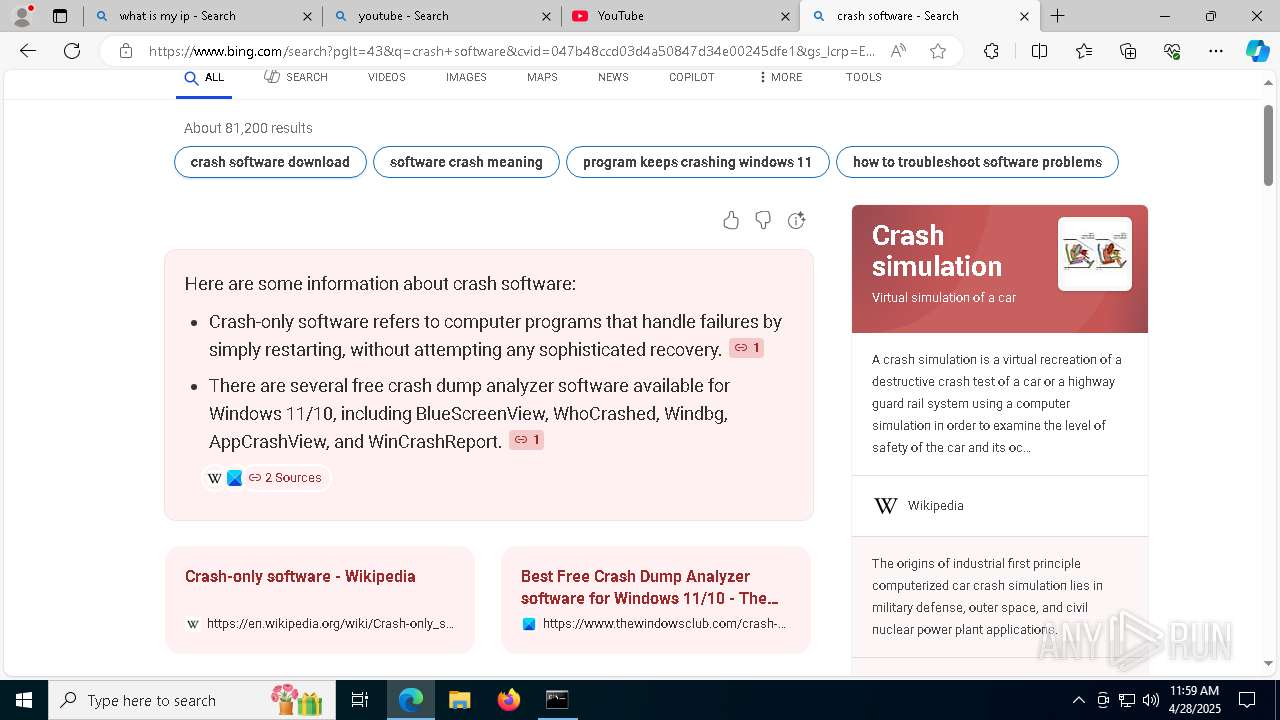Show '2 Sources' list
This screenshot has width=1280, height=720.
[266, 478]
